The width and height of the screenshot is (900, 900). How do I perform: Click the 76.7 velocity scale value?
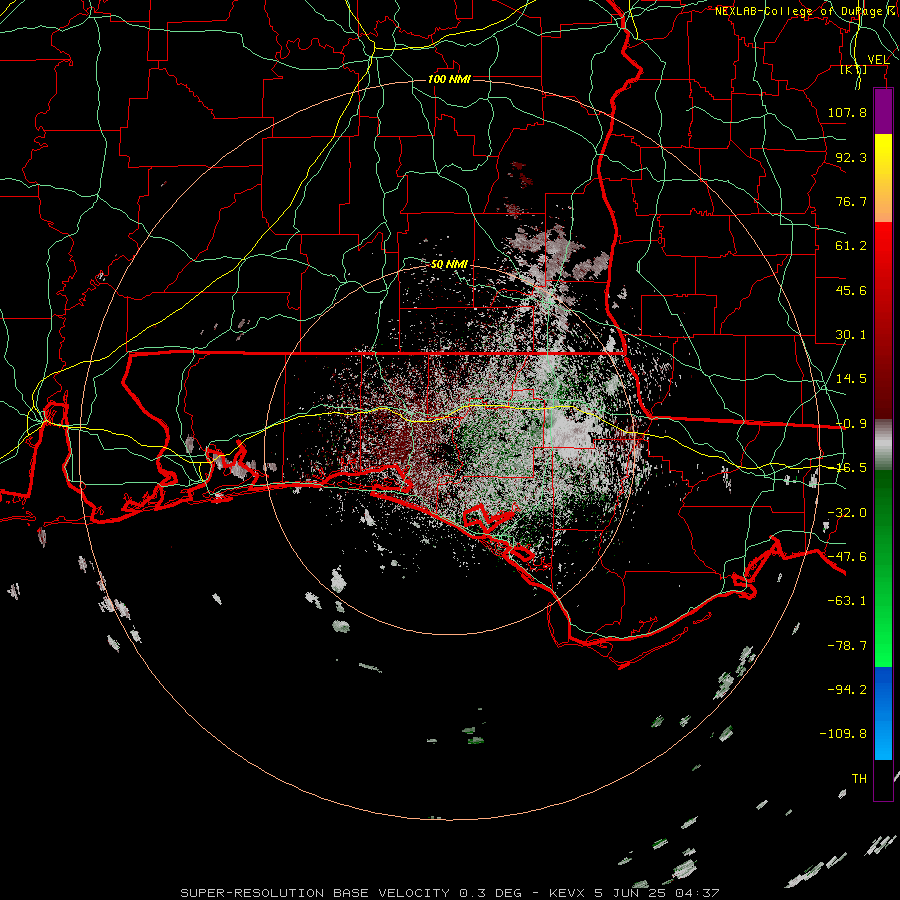(x=851, y=201)
